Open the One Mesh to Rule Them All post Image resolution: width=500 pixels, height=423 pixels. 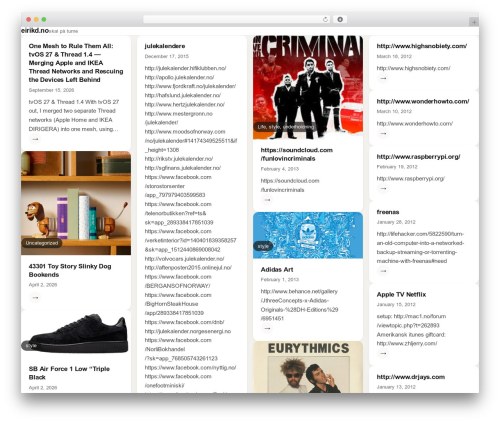click(x=76, y=63)
